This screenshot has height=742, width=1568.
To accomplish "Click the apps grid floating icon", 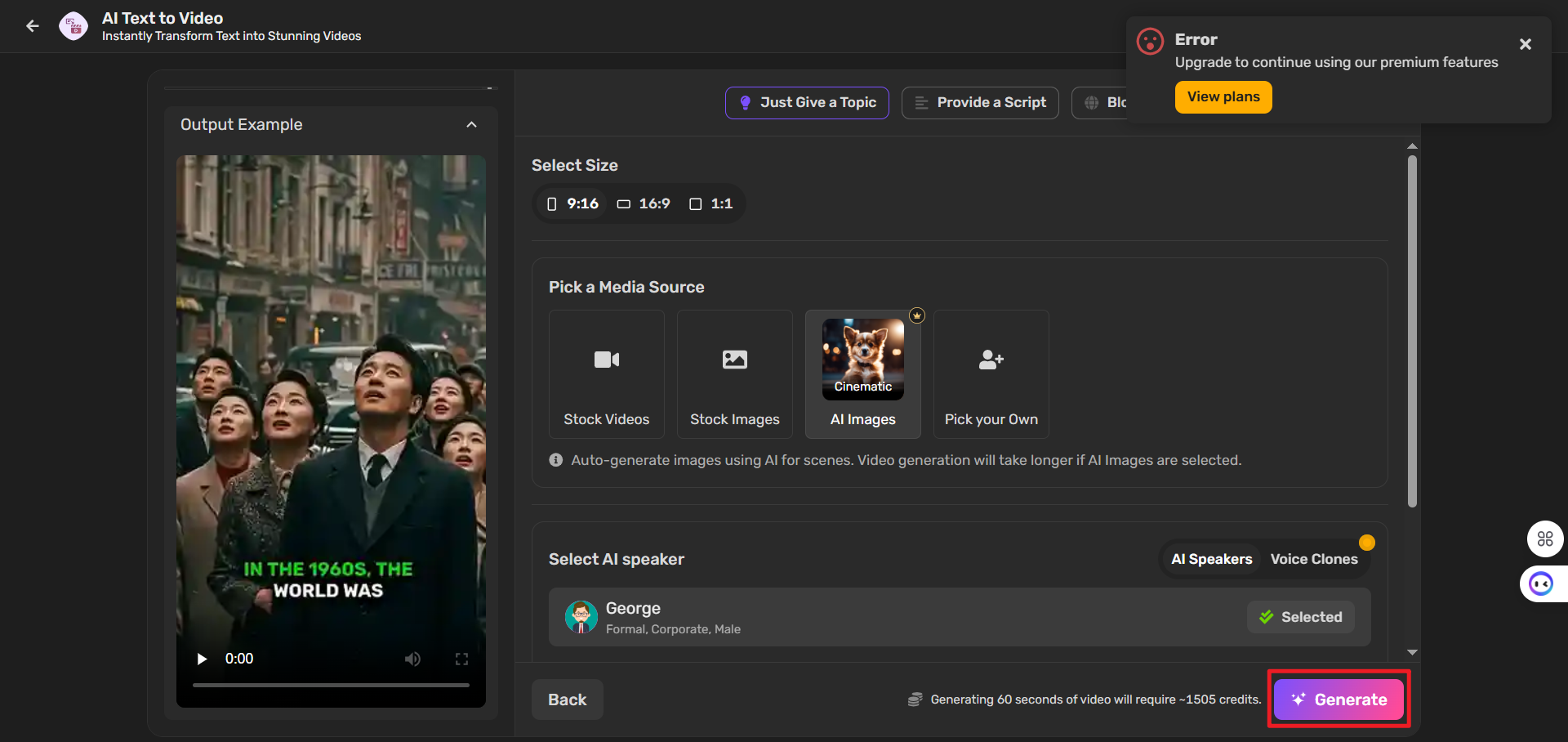I will point(1545,539).
